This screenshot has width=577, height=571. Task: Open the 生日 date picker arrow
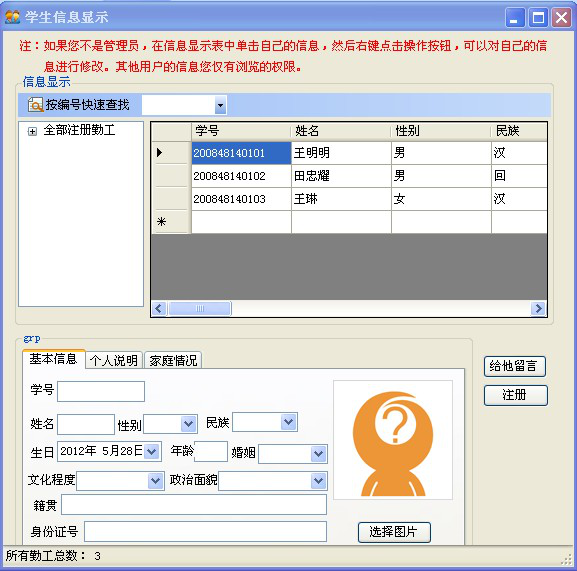pyautogui.click(x=152, y=451)
